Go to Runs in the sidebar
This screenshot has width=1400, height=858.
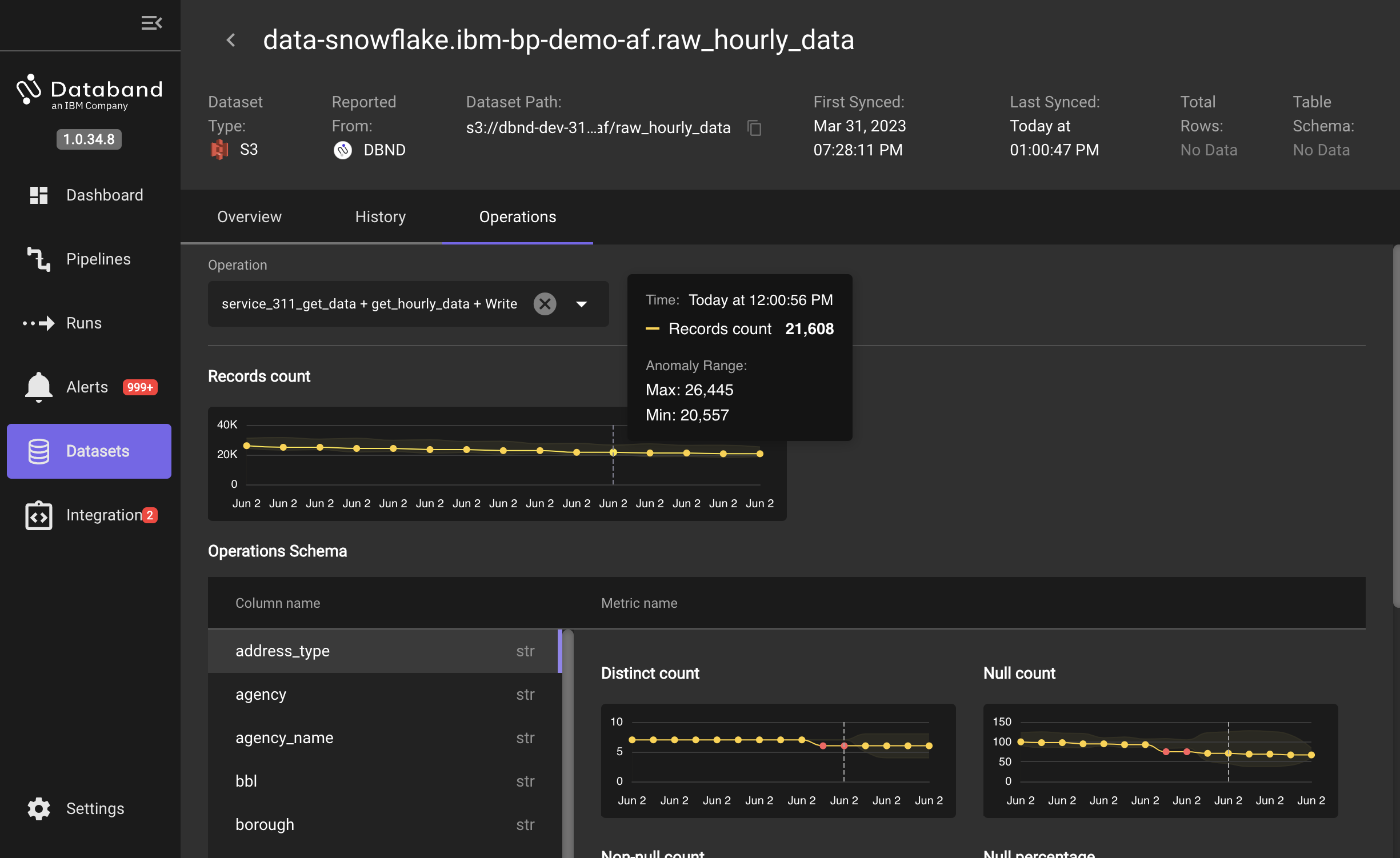point(83,323)
